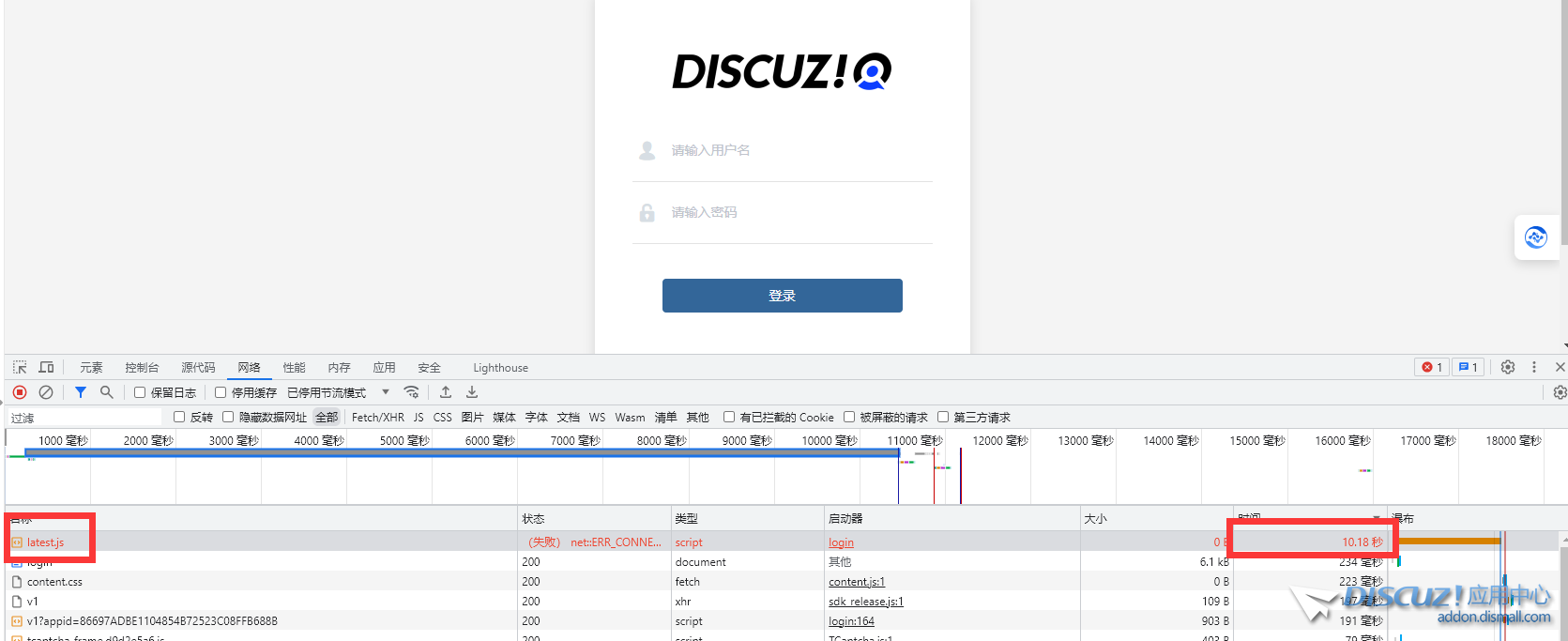Open network search with magnifier icon
The width and height of the screenshot is (1568, 641).
click(107, 392)
